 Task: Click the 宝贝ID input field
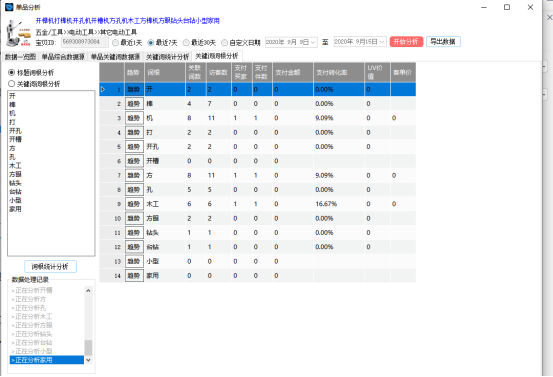click(x=85, y=42)
